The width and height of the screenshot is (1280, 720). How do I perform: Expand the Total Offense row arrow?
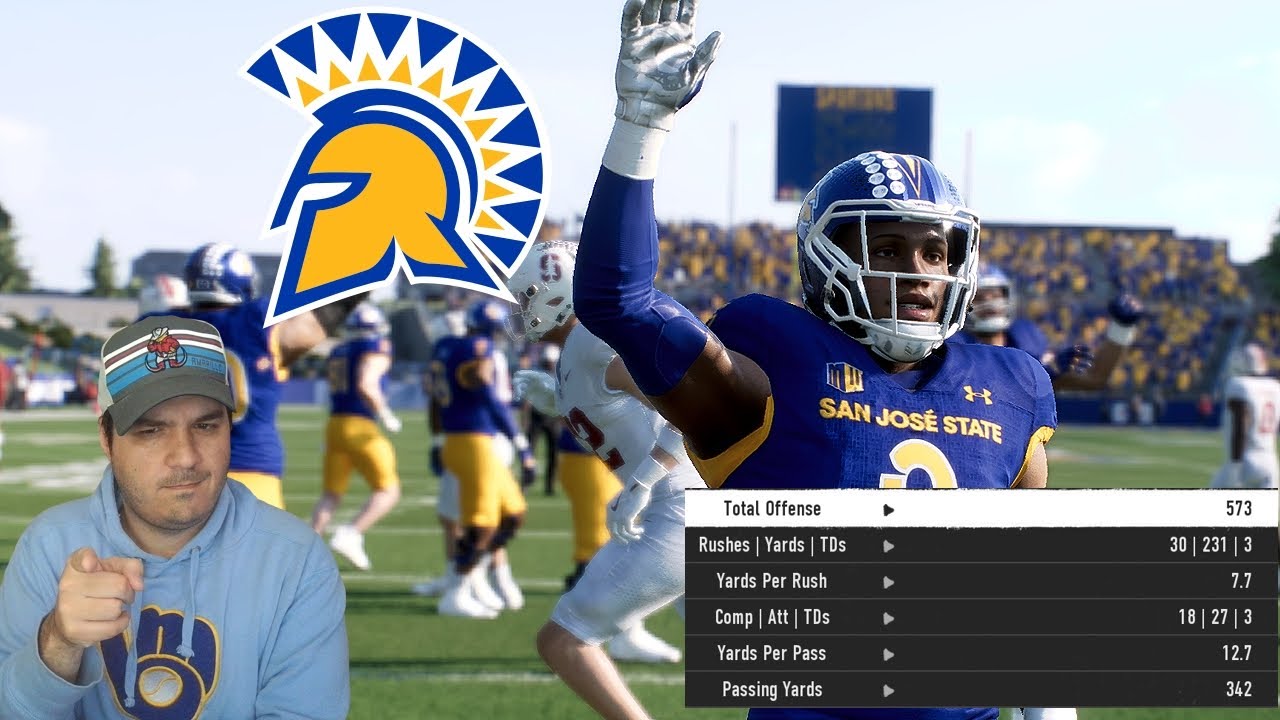tap(888, 509)
